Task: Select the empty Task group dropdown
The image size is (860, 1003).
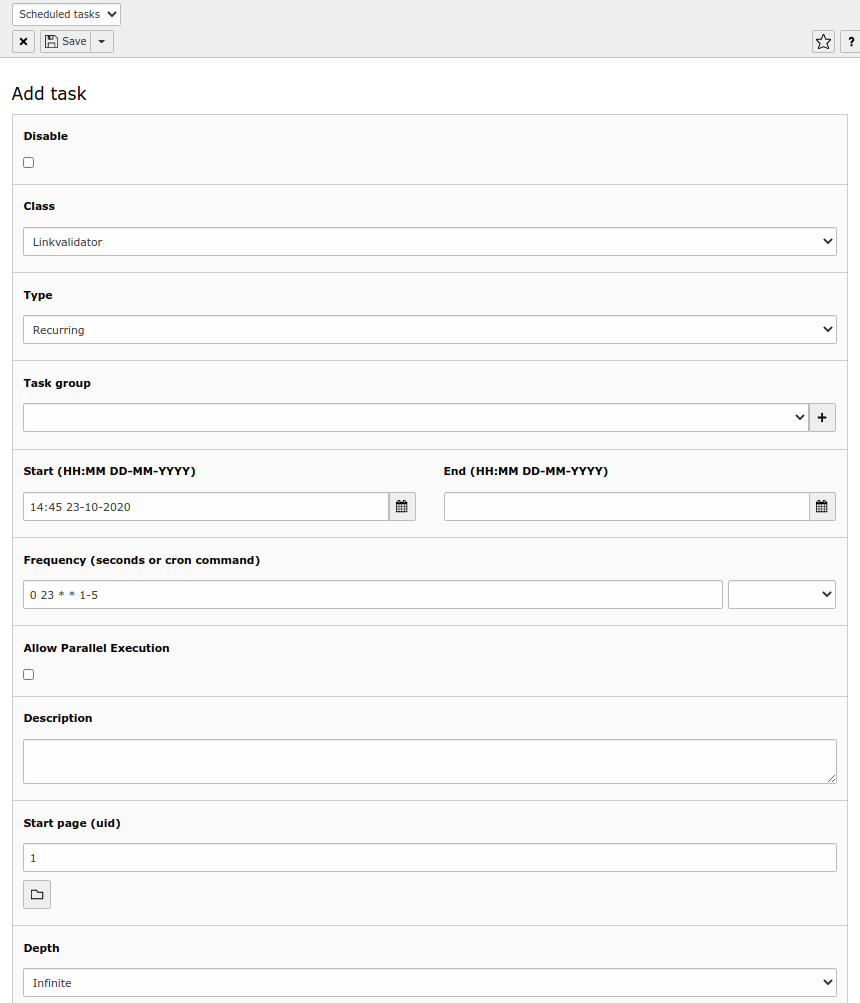Action: [415, 417]
